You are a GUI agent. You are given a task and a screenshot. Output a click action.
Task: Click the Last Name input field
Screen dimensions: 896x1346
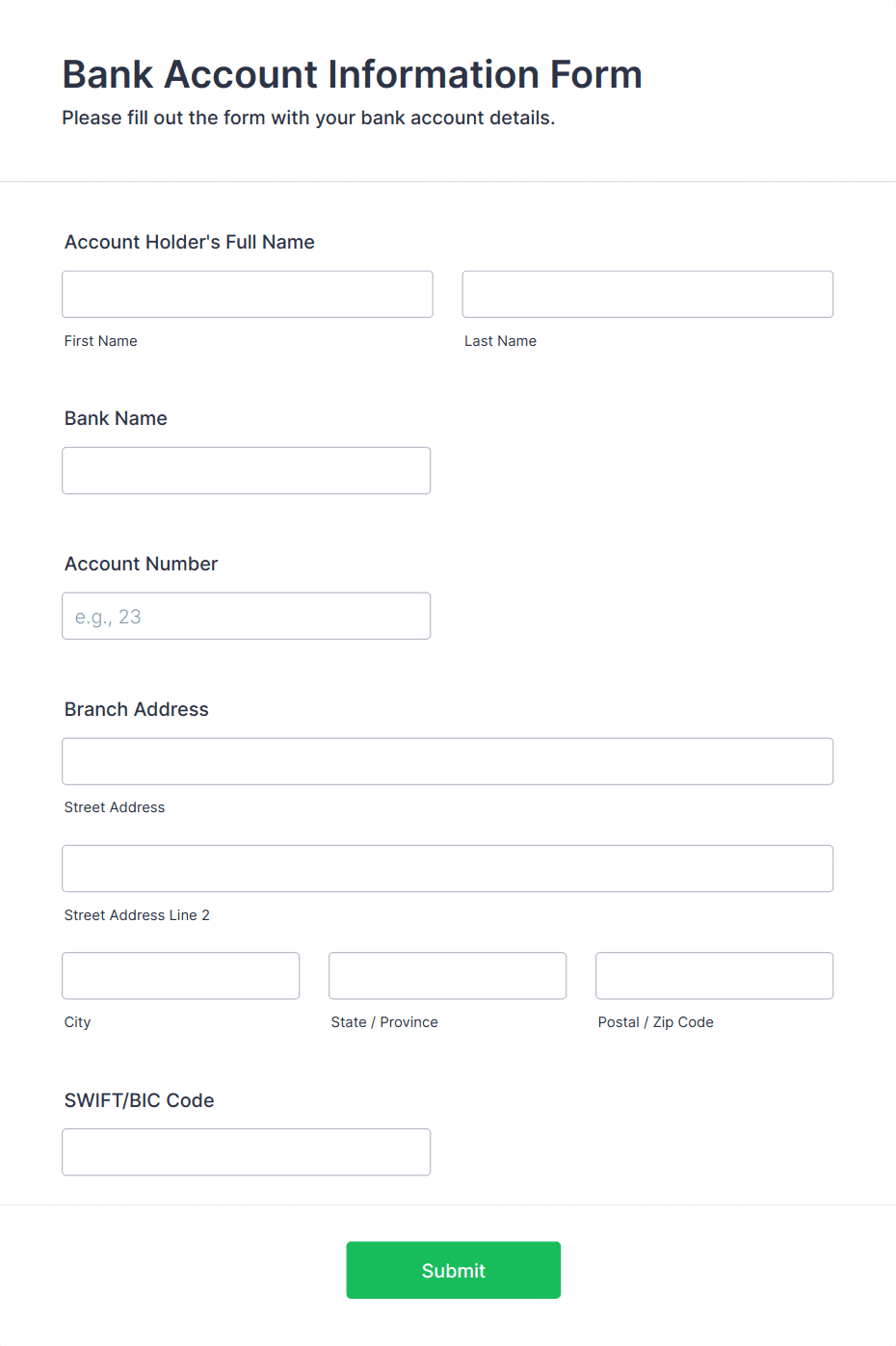(x=646, y=294)
